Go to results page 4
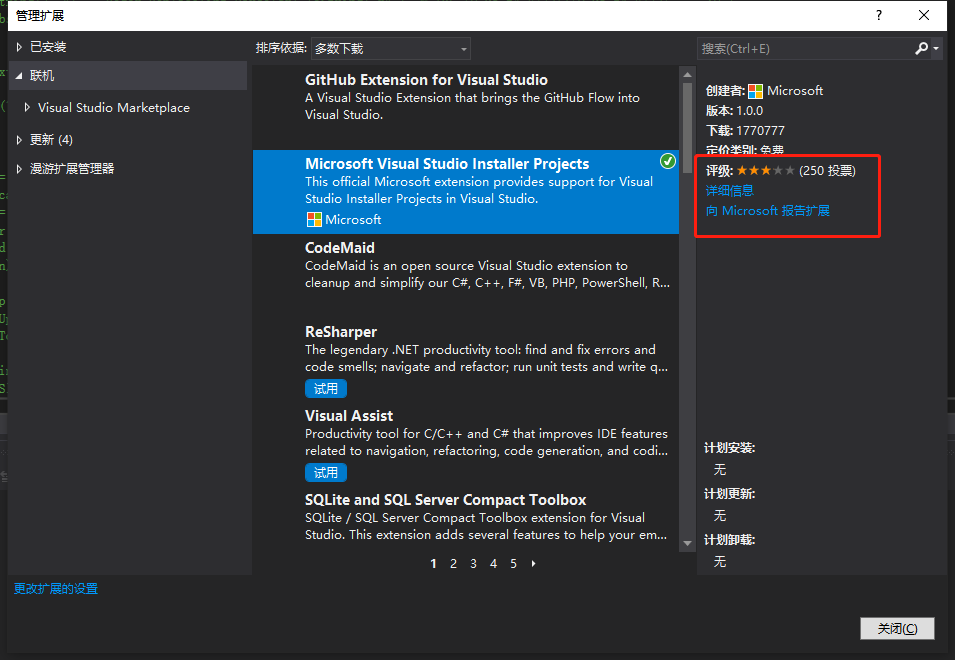Image resolution: width=955 pixels, height=660 pixels. [x=493, y=564]
